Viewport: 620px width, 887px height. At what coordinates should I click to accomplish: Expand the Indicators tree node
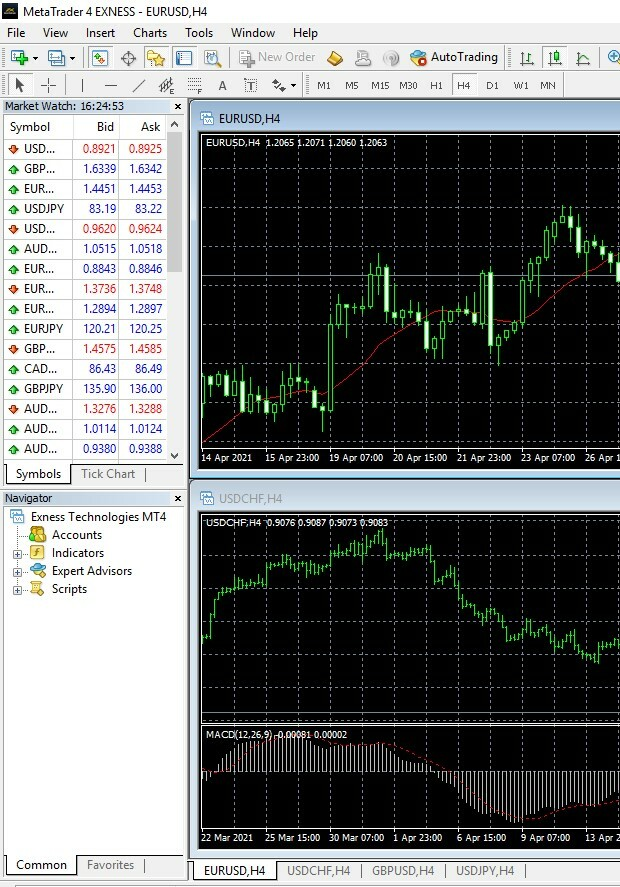tap(17, 554)
